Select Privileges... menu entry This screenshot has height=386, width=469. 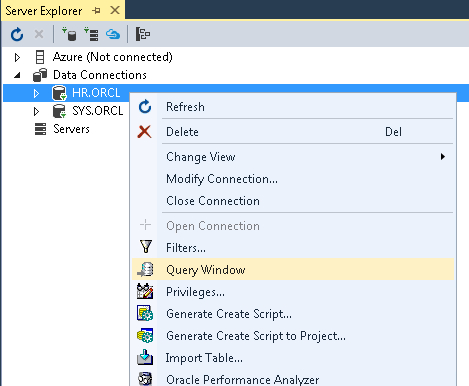tap(293, 292)
